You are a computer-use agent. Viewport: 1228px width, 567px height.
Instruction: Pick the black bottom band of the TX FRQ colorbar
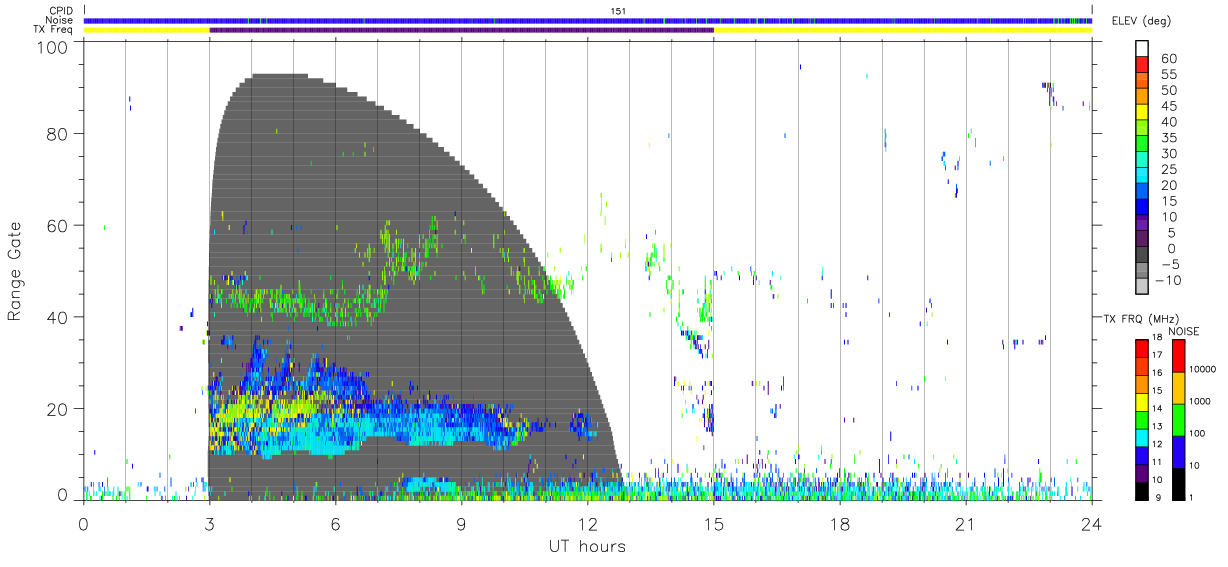[x=1142, y=491]
